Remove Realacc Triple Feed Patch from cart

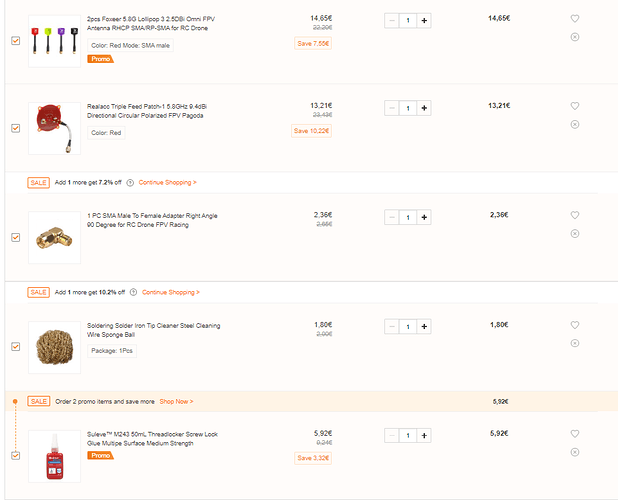575,125
